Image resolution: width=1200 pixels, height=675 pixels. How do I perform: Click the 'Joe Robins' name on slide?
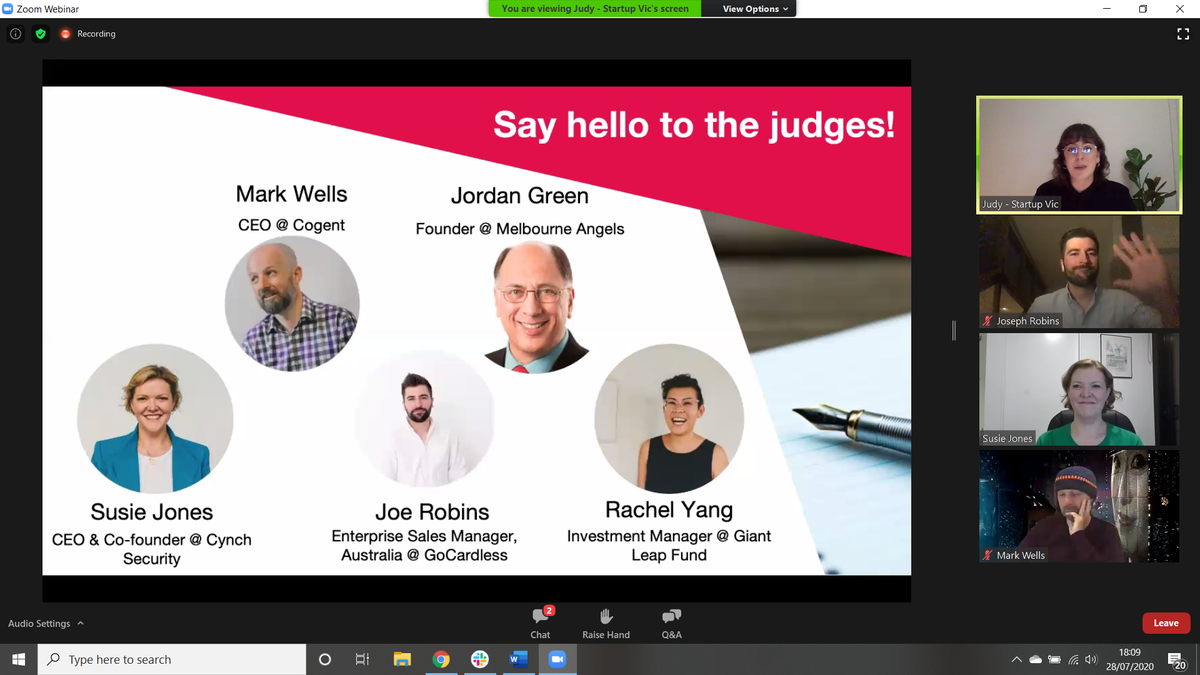click(432, 512)
